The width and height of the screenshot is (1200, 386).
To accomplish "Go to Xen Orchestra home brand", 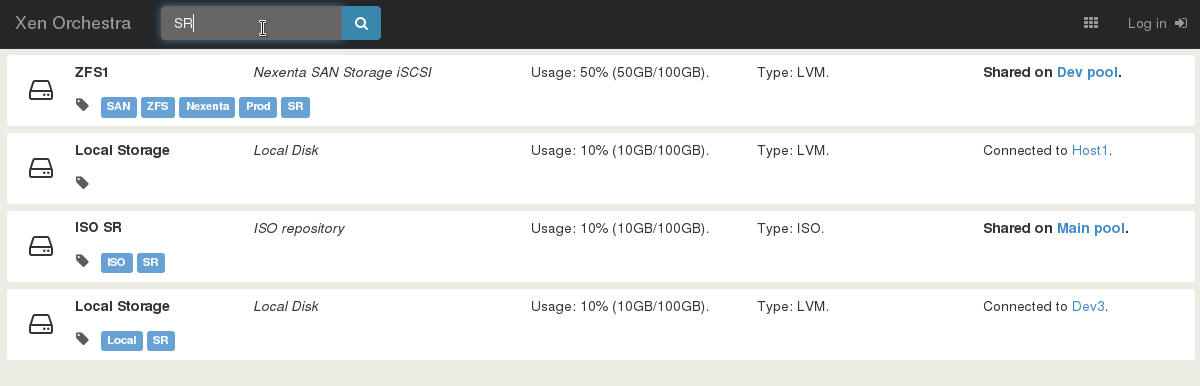I will [x=73, y=23].
